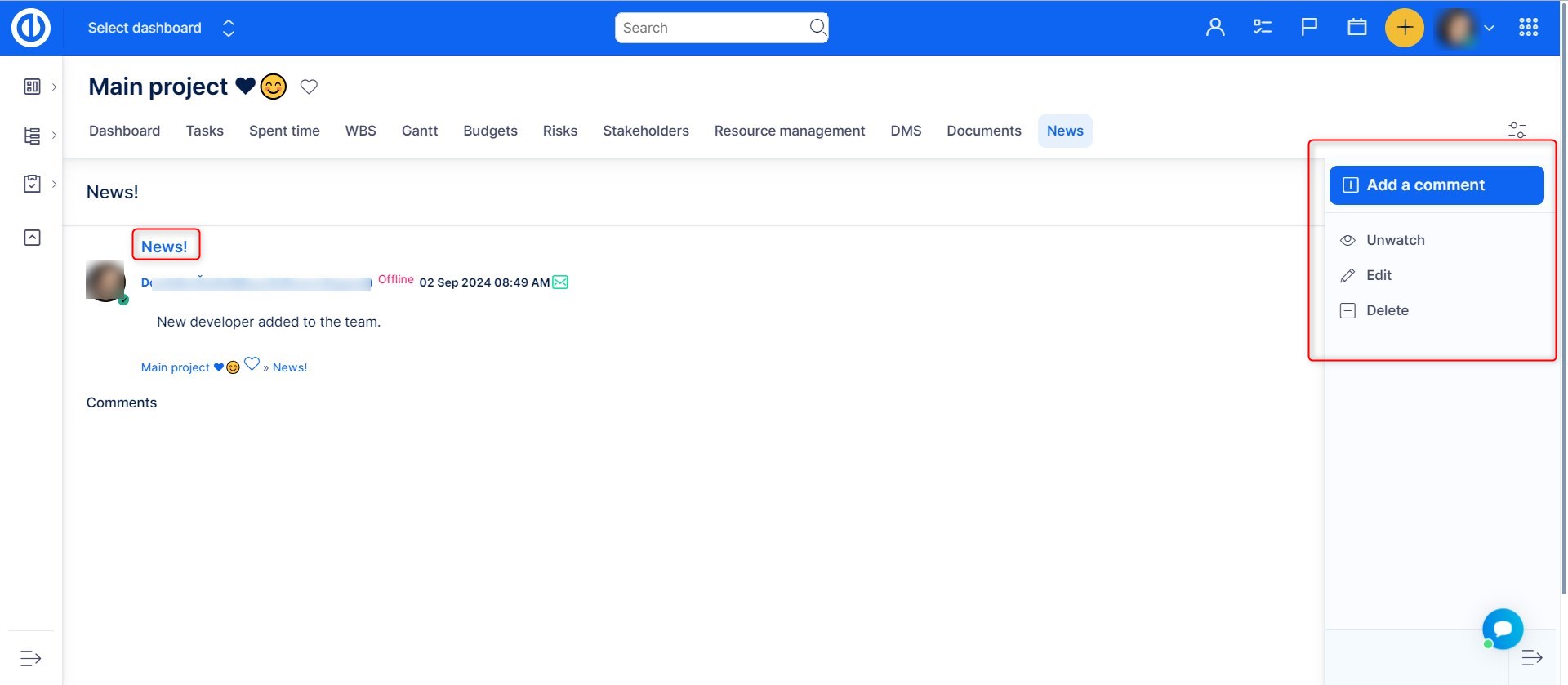Expand the left sidebar with arrow icon
Viewport: 1568px width, 685px height.
point(31,658)
